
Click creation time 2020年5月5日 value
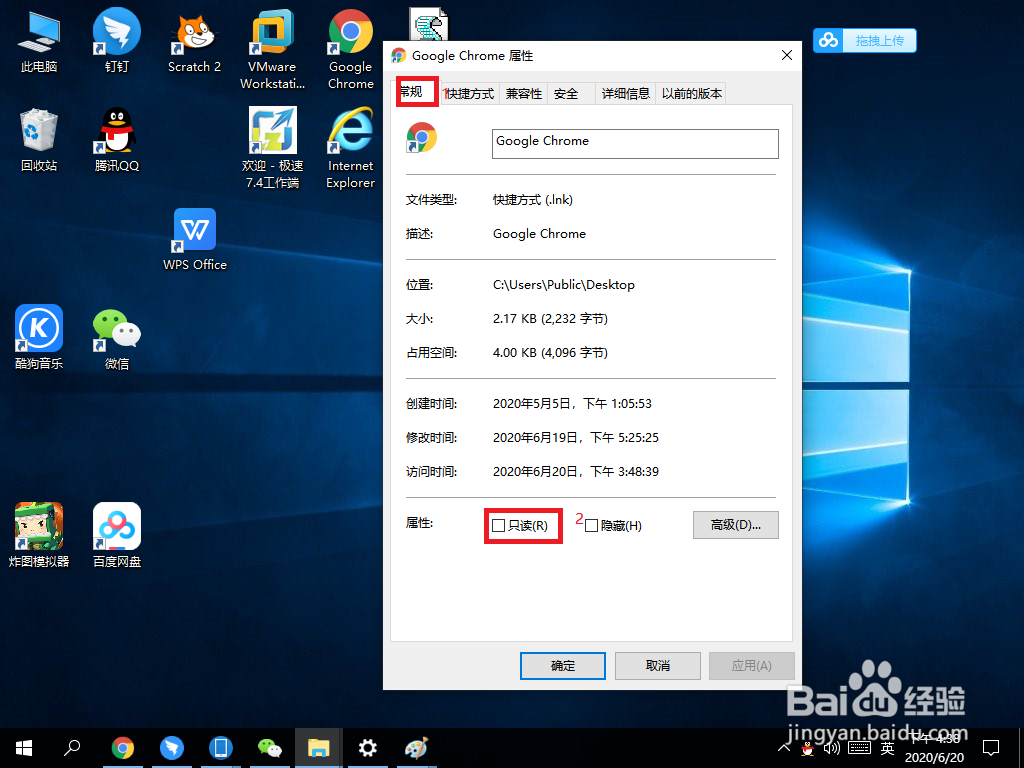(x=572, y=404)
